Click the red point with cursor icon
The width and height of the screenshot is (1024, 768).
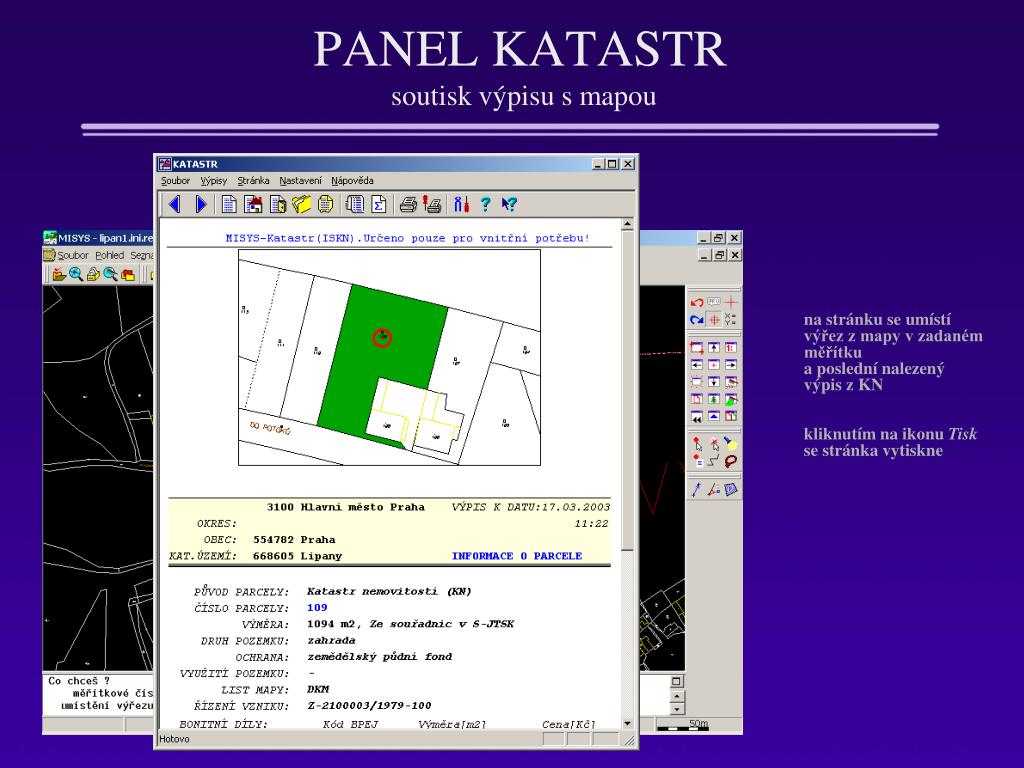(697, 444)
